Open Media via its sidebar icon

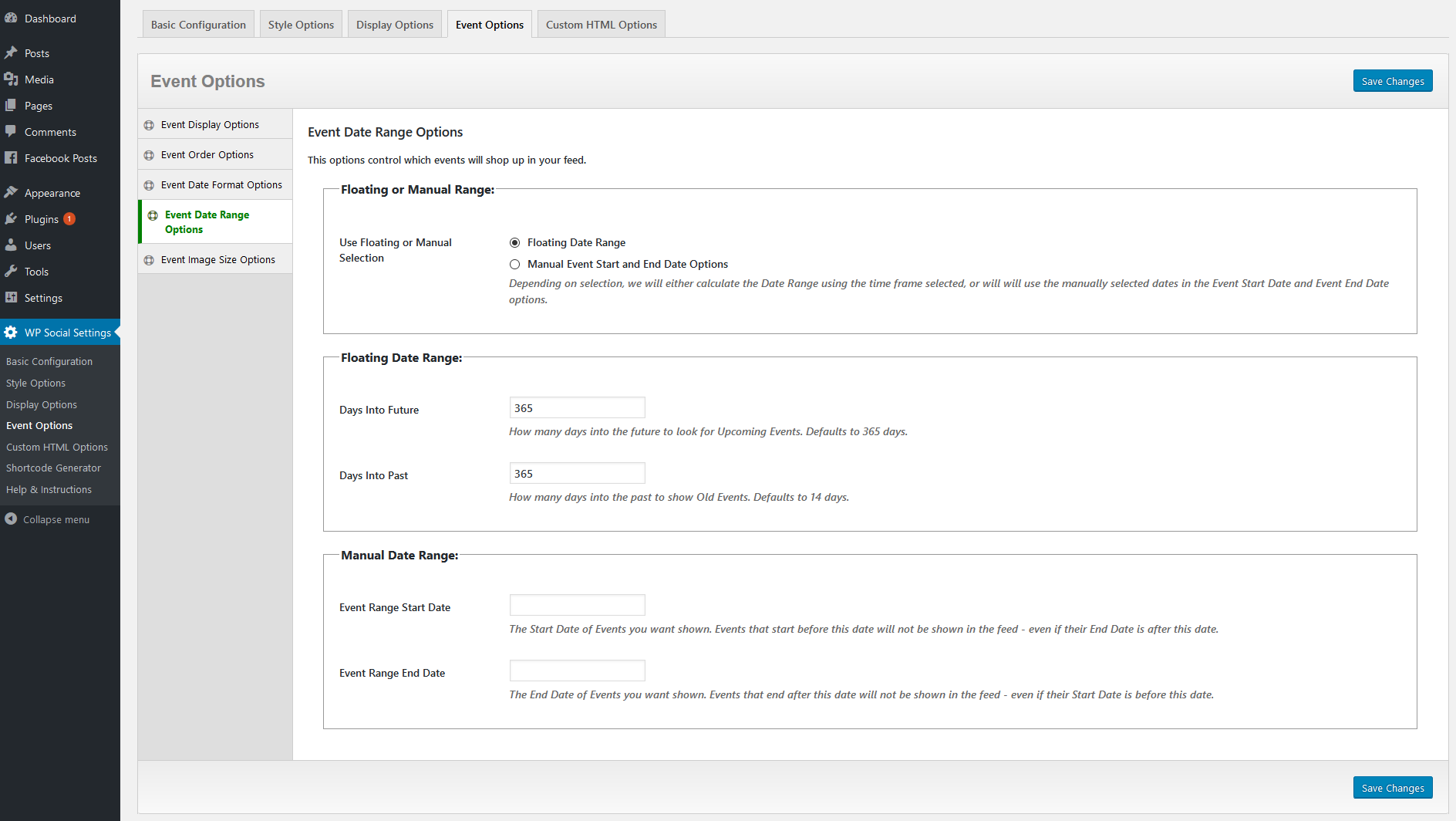(x=11, y=79)
